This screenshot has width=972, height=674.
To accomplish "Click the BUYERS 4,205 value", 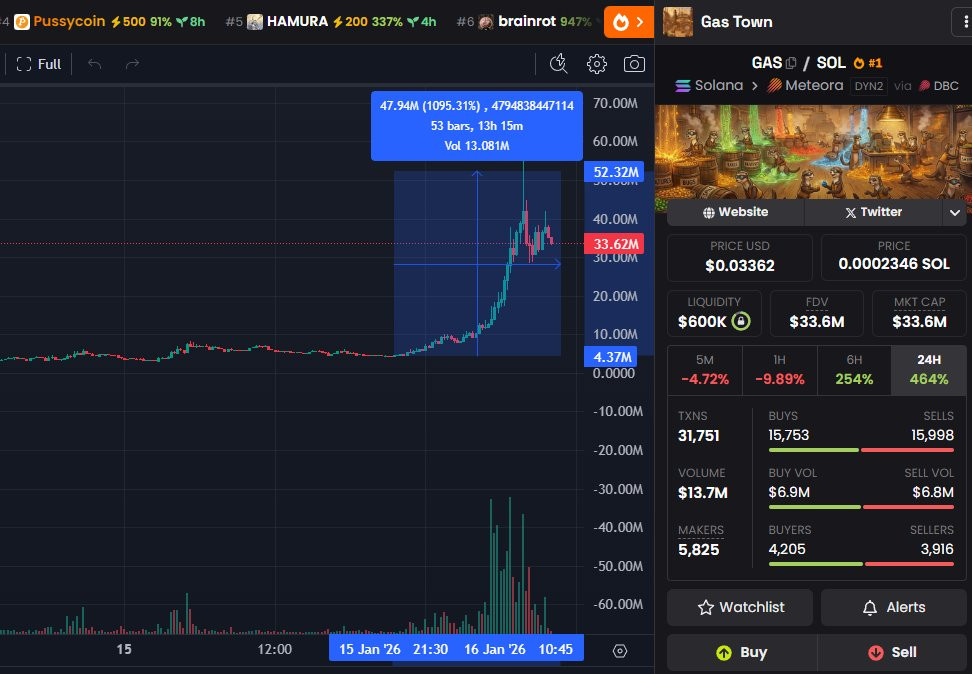I will click(787, 549).
